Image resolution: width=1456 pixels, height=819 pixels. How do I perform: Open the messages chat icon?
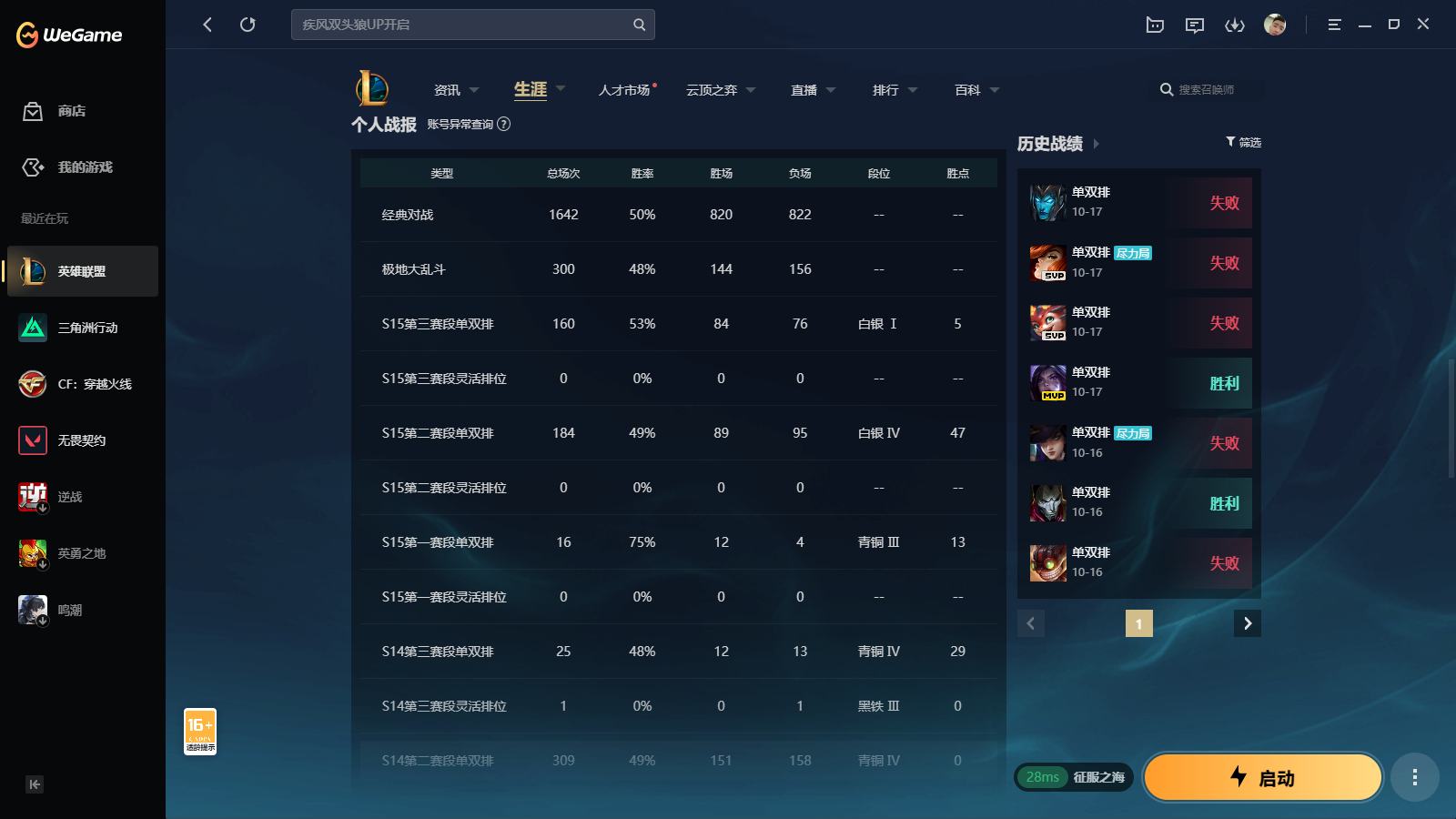1195,25
